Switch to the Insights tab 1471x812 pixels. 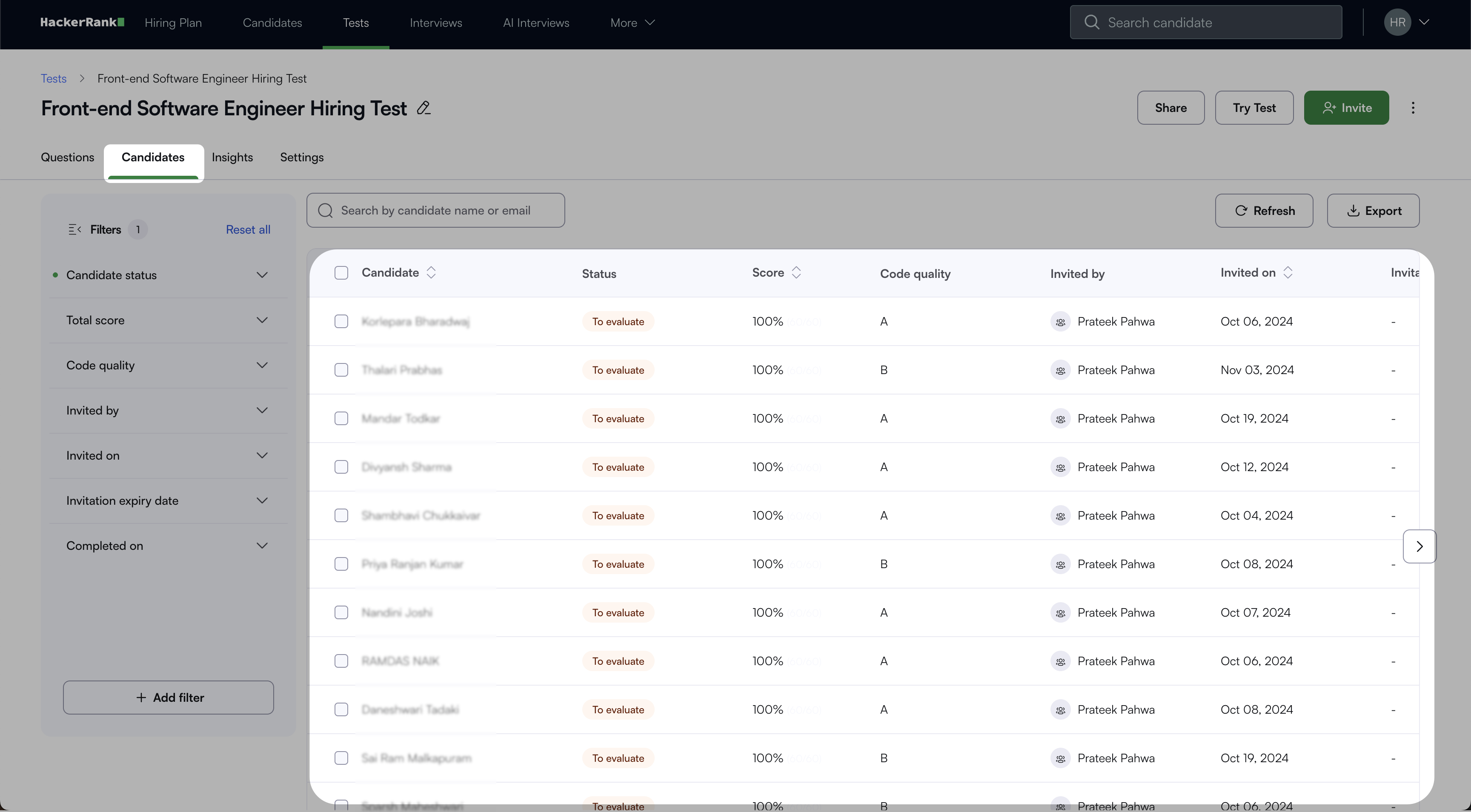coord(232,157)
